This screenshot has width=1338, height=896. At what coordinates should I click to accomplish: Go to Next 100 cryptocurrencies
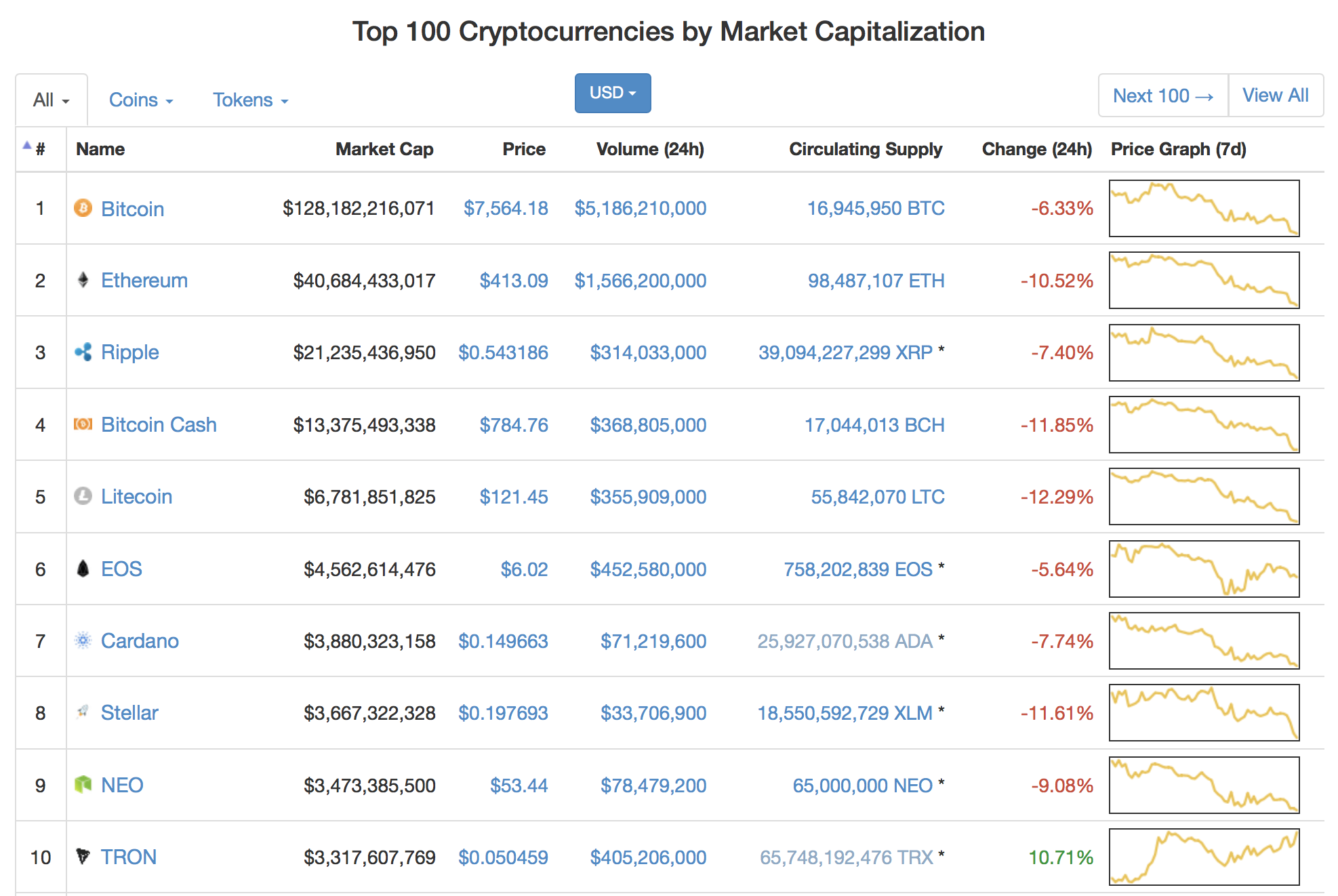pos(1162,96)
